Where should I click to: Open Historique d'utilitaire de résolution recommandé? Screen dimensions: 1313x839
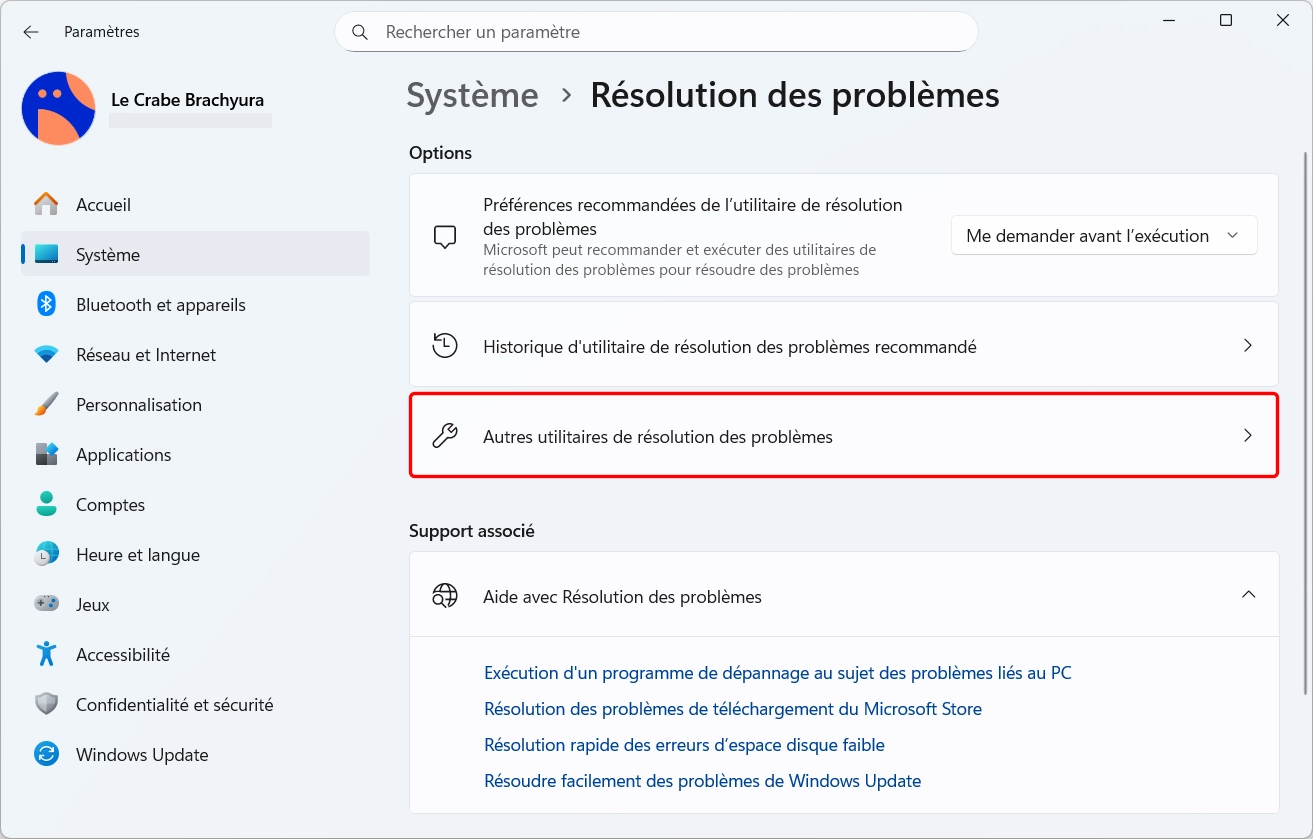click(x=843, y=346)
